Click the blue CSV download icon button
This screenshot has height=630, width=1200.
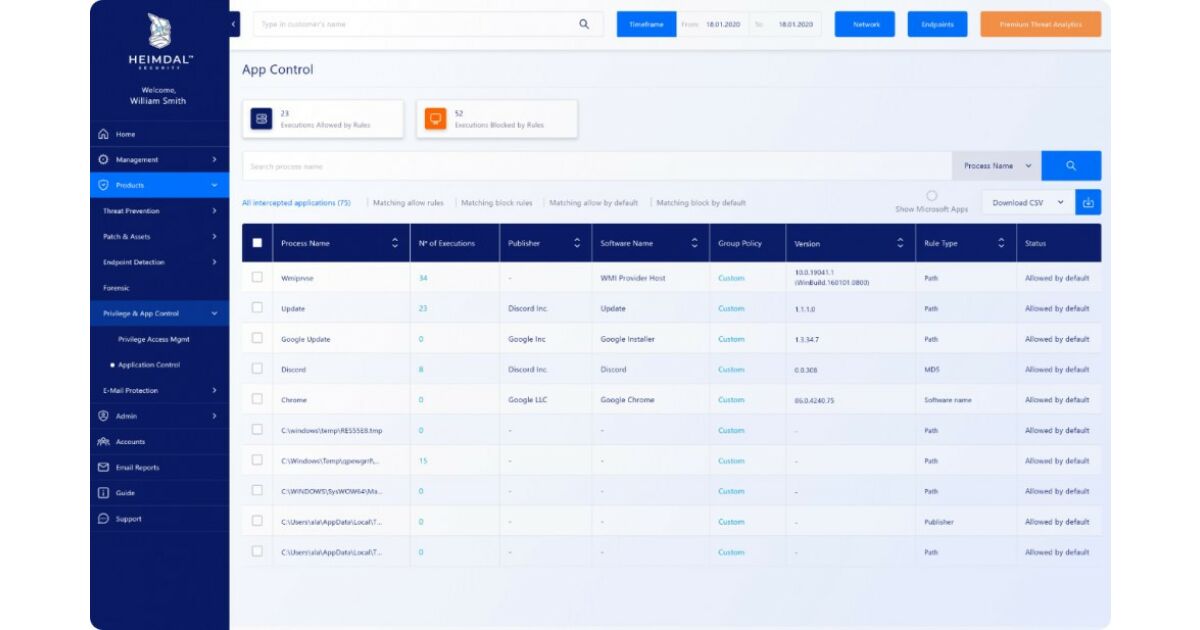(1088, 202)
